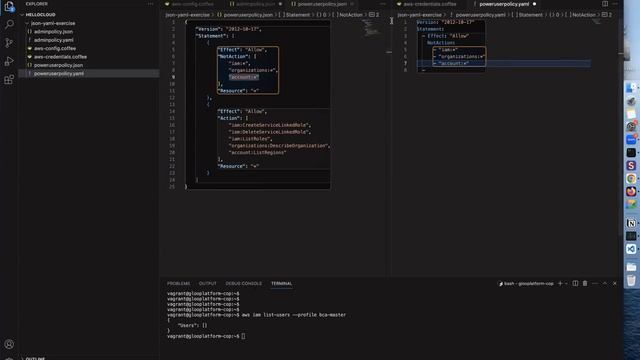Open the Run and Debug view
This screenshot has width=640, height=360.
[9, 61]
